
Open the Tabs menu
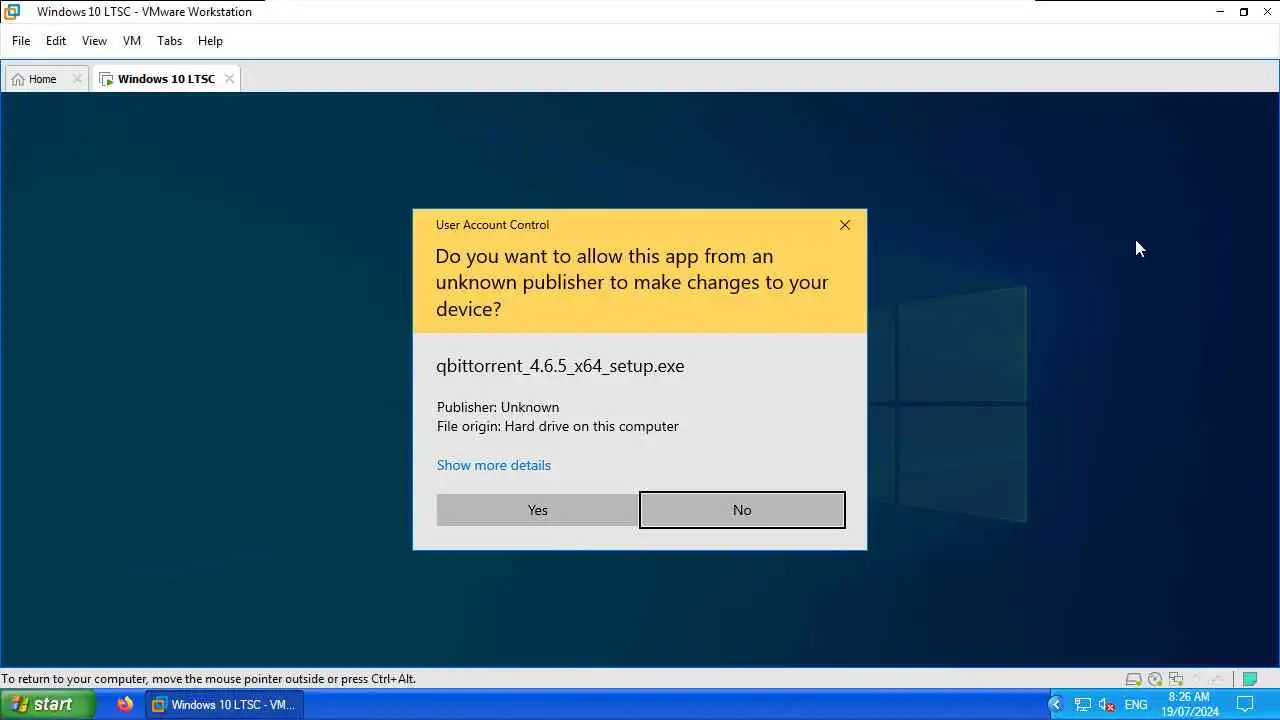tap(169, 41)
